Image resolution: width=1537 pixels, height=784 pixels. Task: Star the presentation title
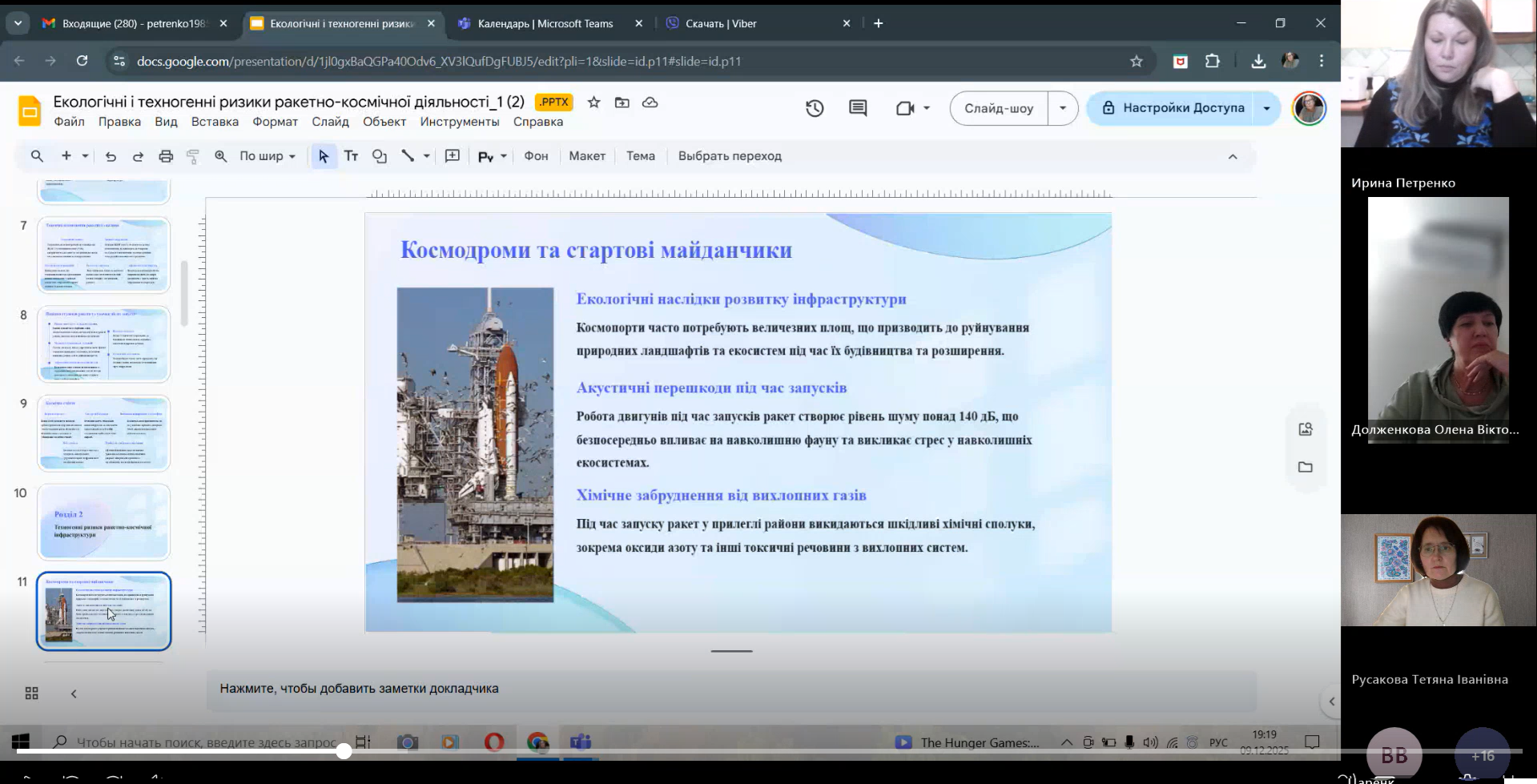point(593,103)
